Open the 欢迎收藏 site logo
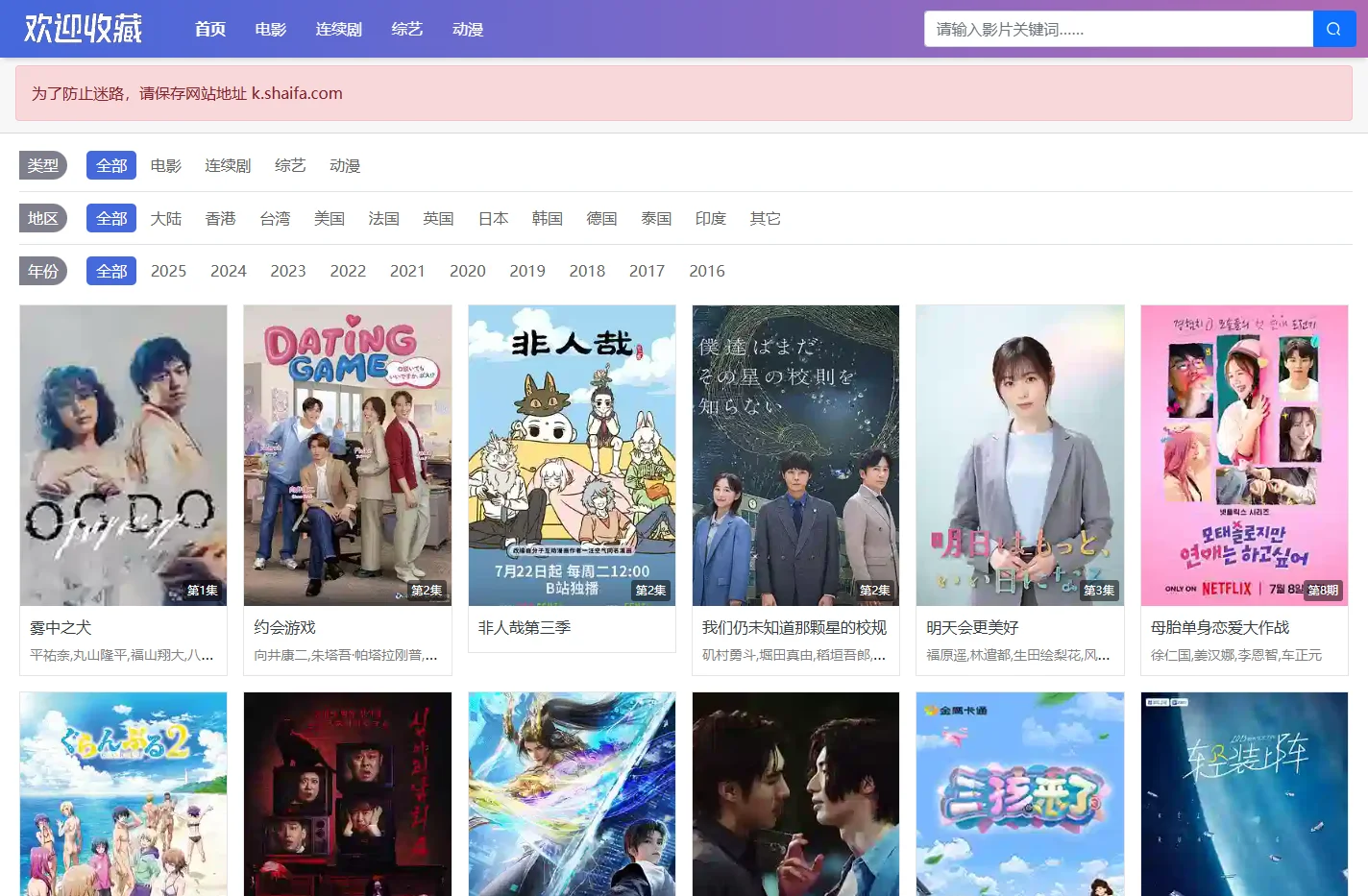This screenshot has width=1368, height=896. tap(83, 29)
